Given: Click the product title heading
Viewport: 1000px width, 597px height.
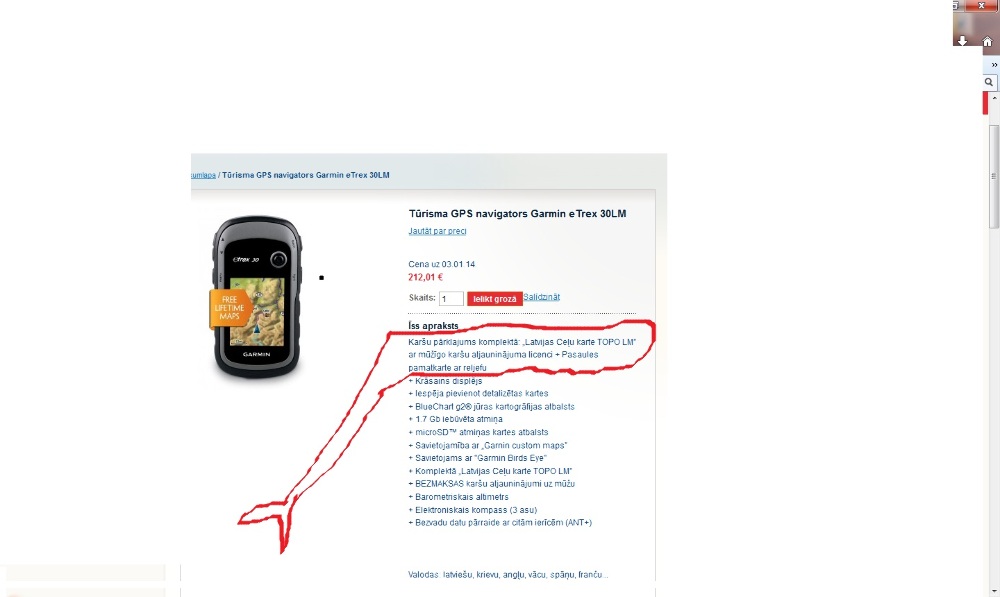Looking at the screenshot, I should click(517, 214).
